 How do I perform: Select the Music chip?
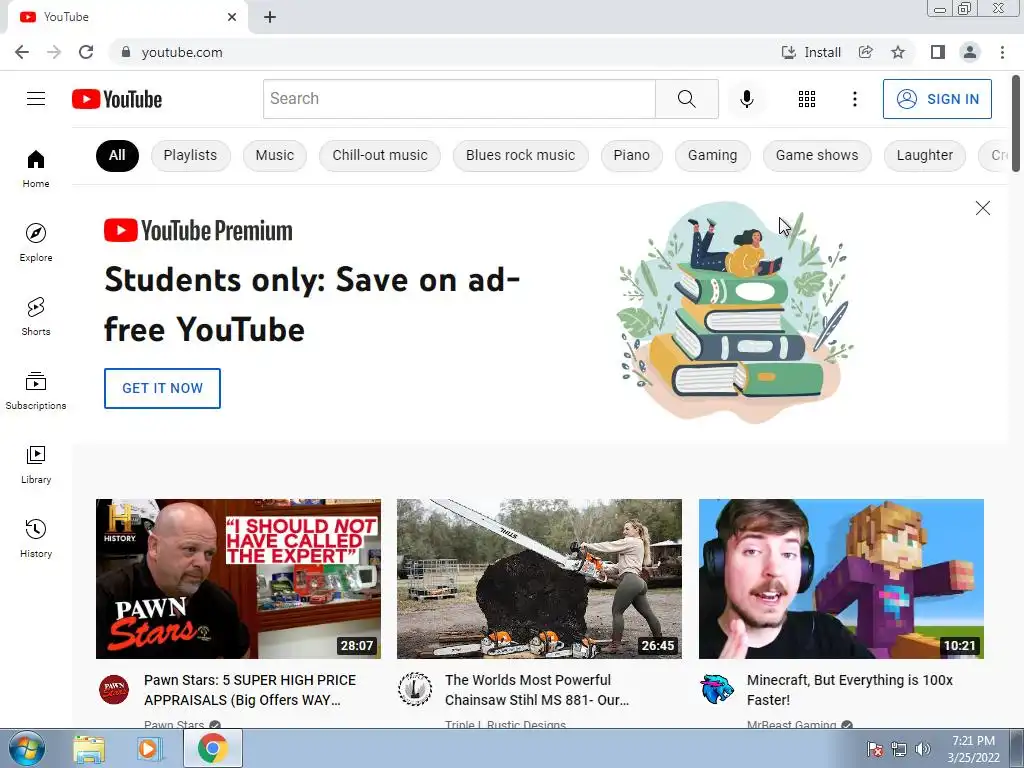(274, 155)
